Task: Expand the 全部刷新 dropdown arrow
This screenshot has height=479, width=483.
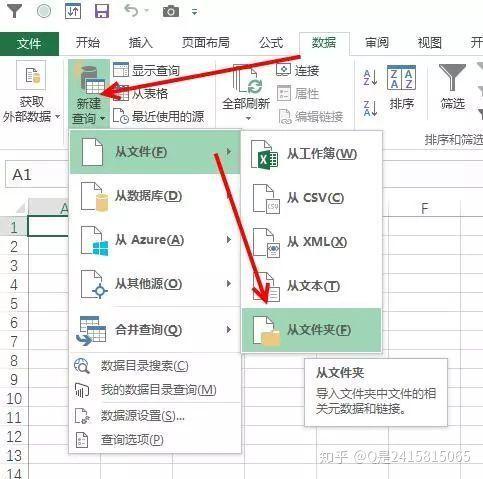Action: (x=248, y=118)
